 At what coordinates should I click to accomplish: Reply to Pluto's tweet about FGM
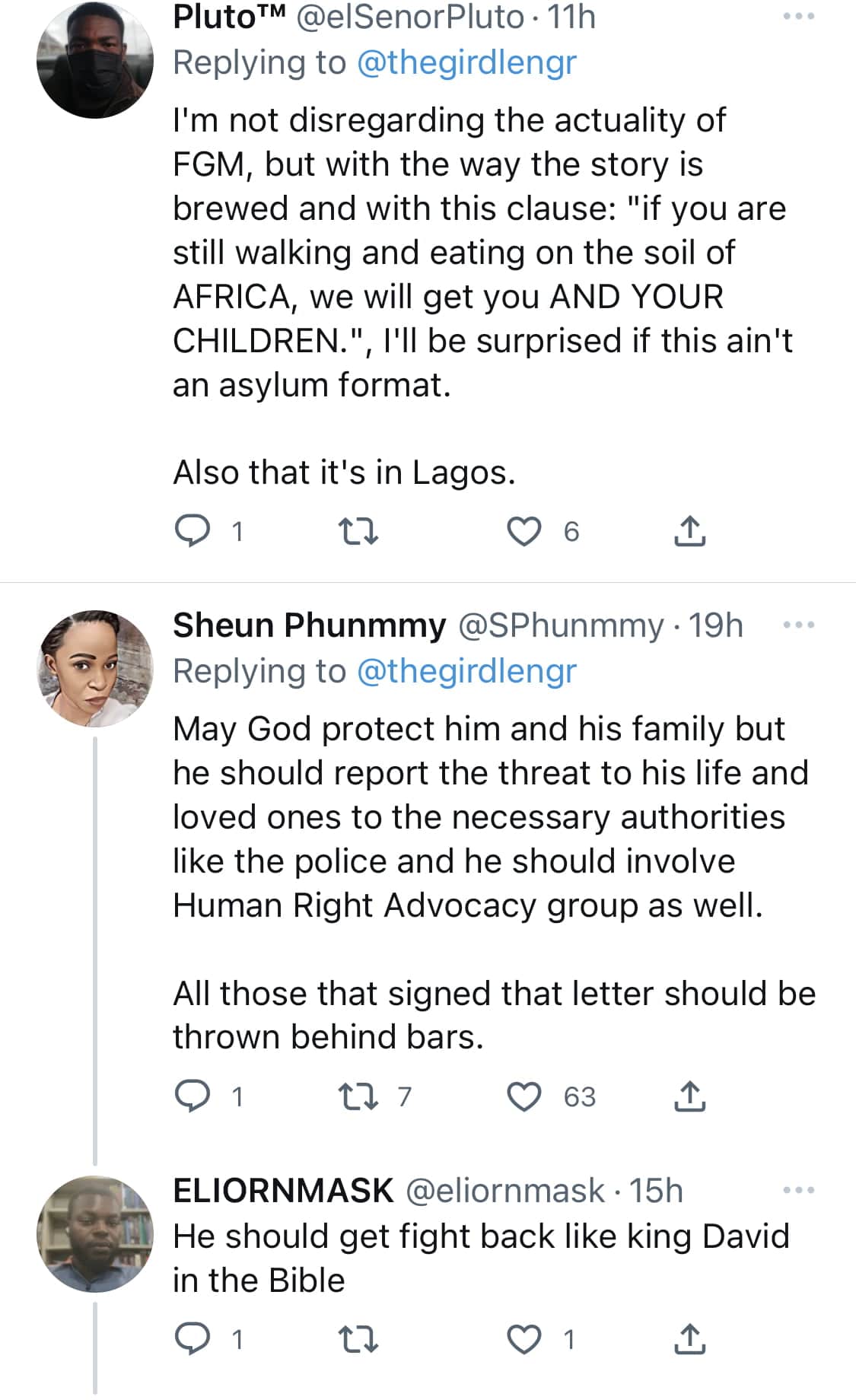click(193, 530)
